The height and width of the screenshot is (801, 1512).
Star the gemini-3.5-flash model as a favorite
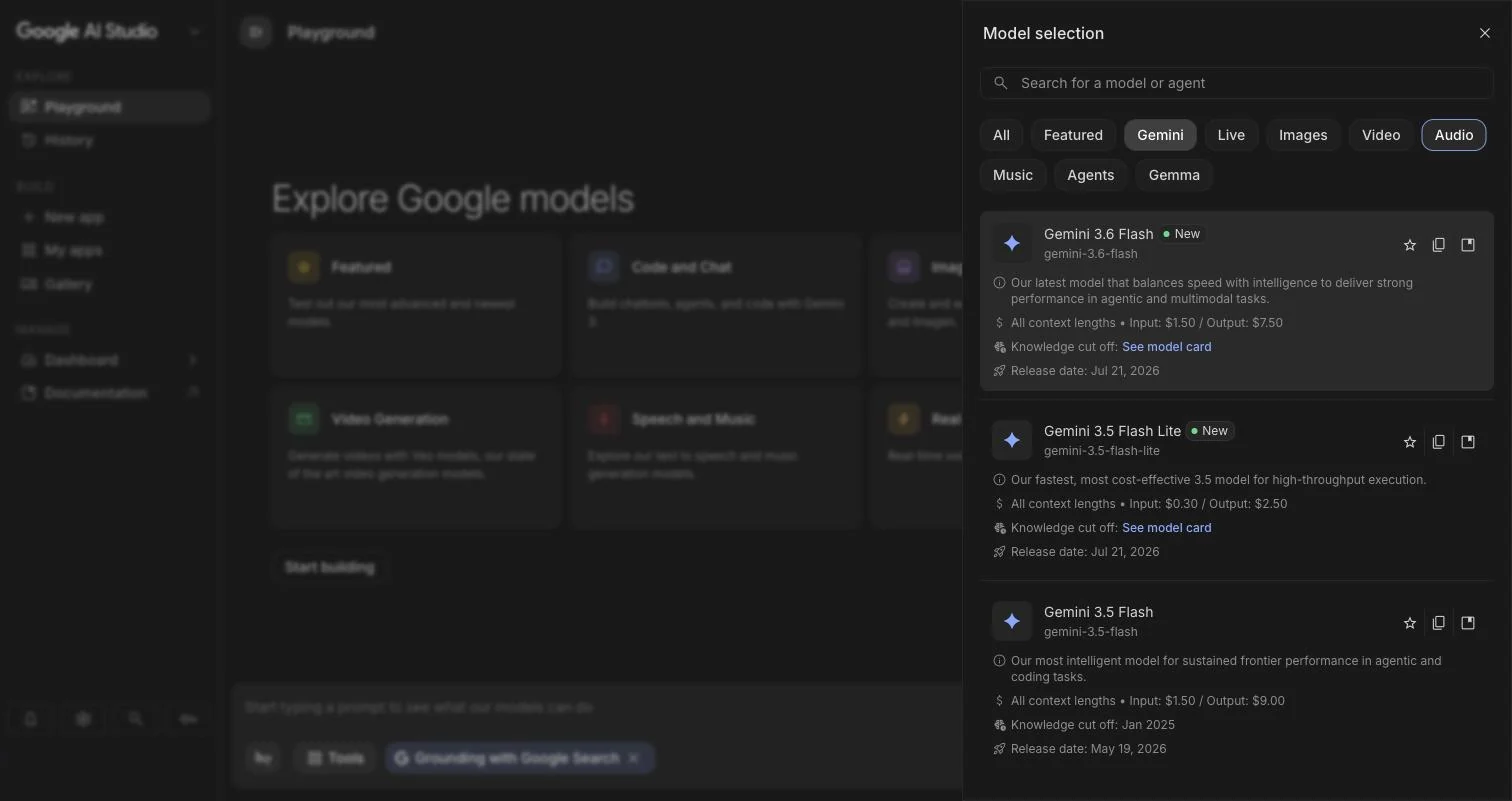(x=1410, y=623)
